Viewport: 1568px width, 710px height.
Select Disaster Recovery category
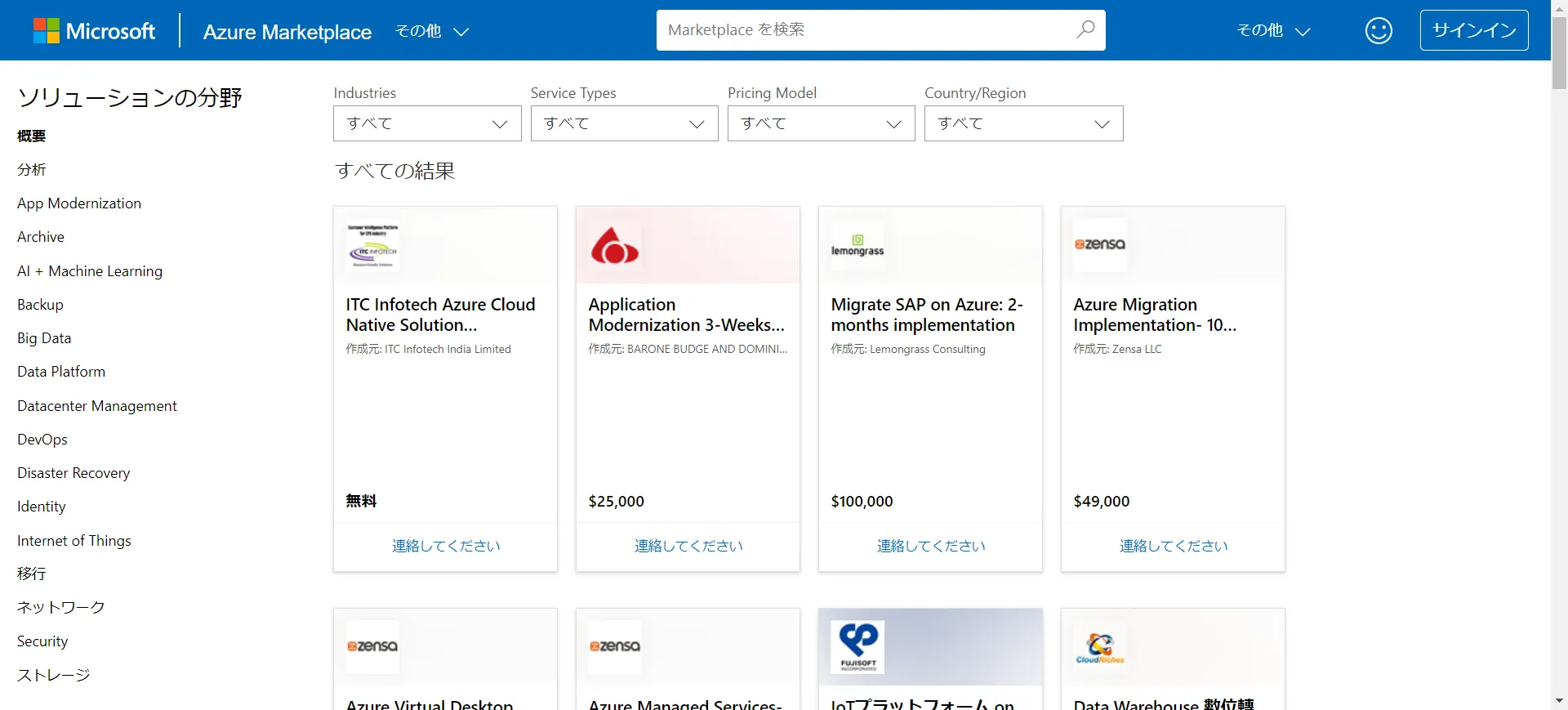73,473
